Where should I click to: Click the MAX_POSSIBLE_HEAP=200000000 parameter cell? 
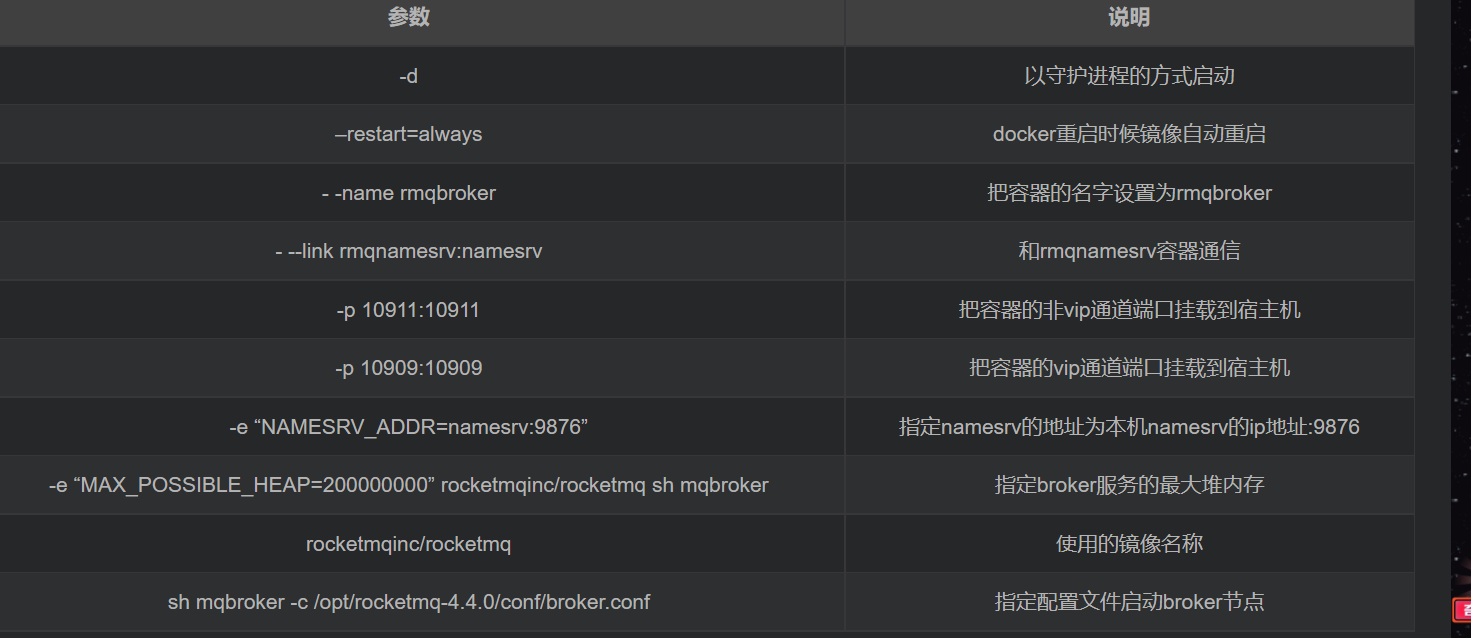tap(408, 485)
